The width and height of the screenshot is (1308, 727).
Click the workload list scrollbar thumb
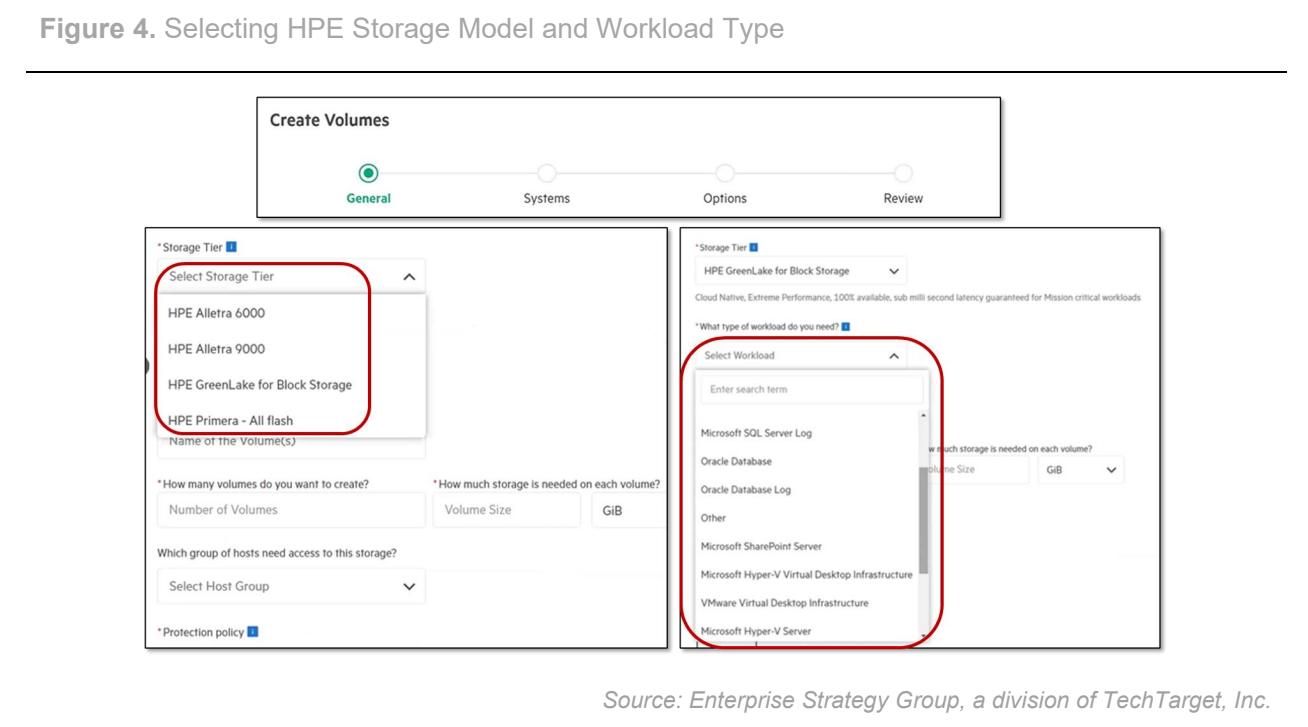point(923,520)
